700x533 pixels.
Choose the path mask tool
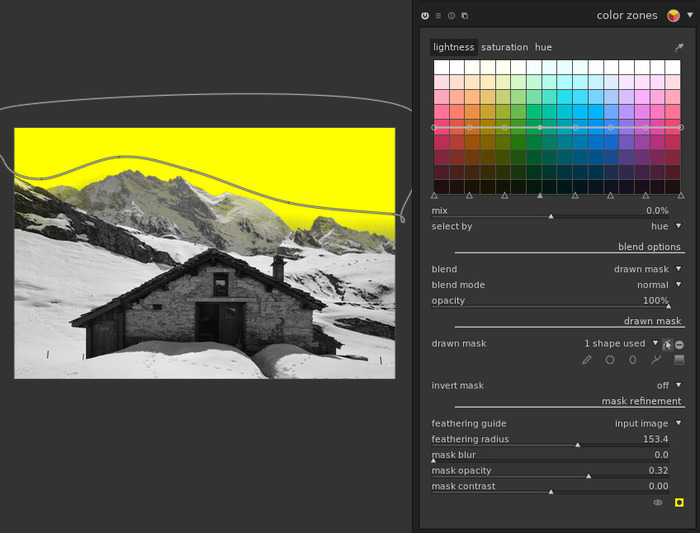656,360
